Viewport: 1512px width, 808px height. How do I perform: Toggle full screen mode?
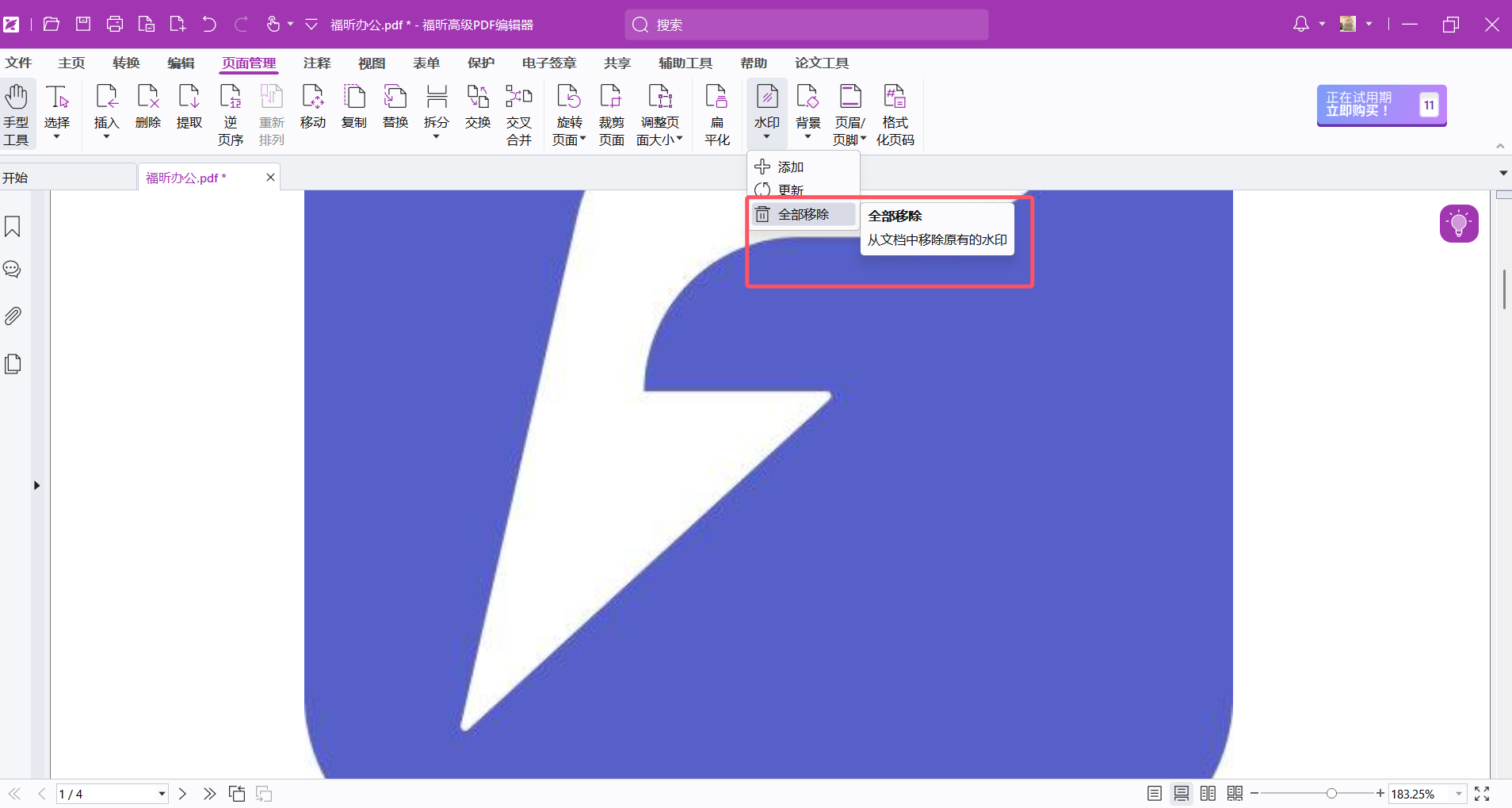1482,794
